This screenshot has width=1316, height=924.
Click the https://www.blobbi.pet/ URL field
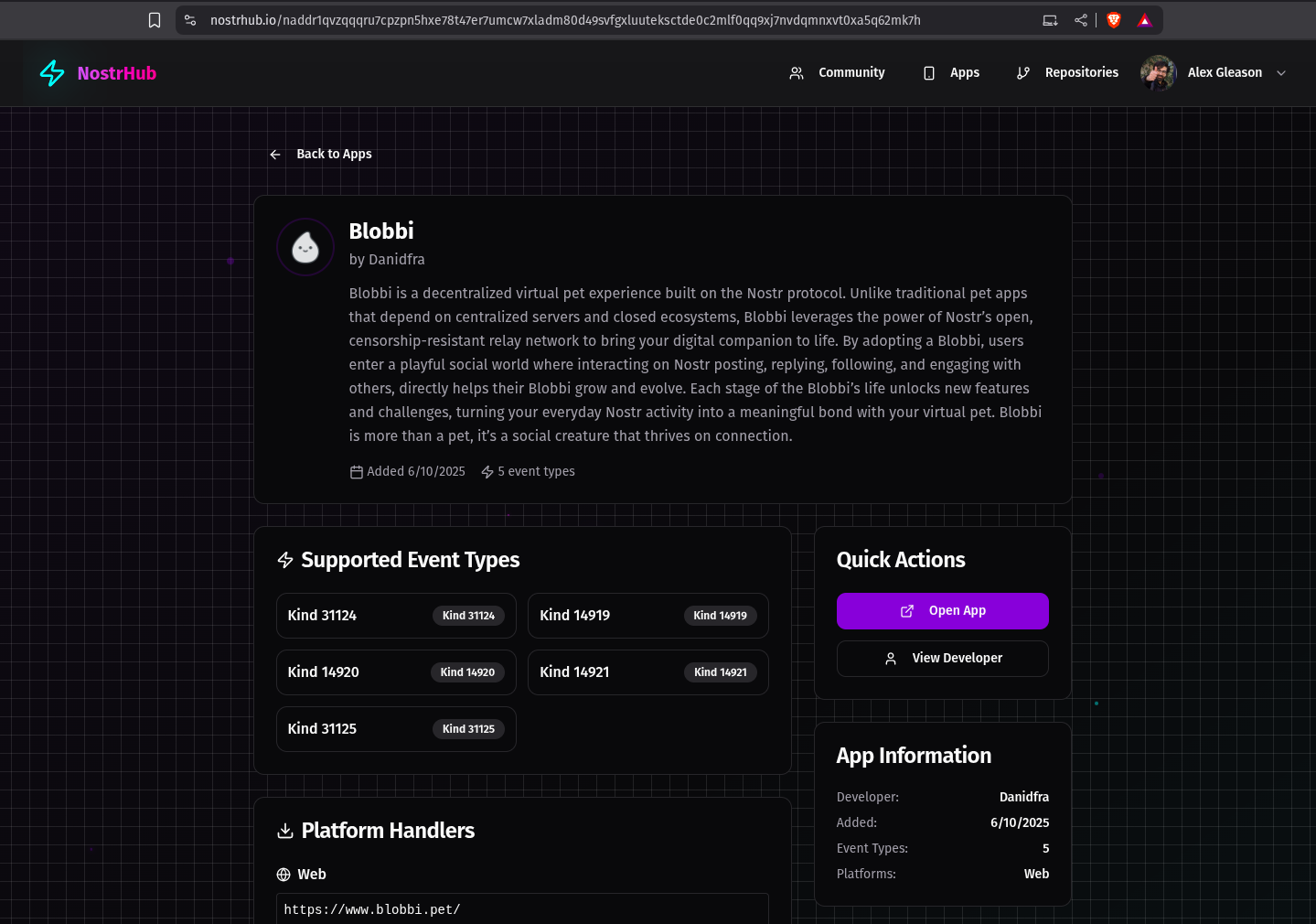tap(522, 909)
